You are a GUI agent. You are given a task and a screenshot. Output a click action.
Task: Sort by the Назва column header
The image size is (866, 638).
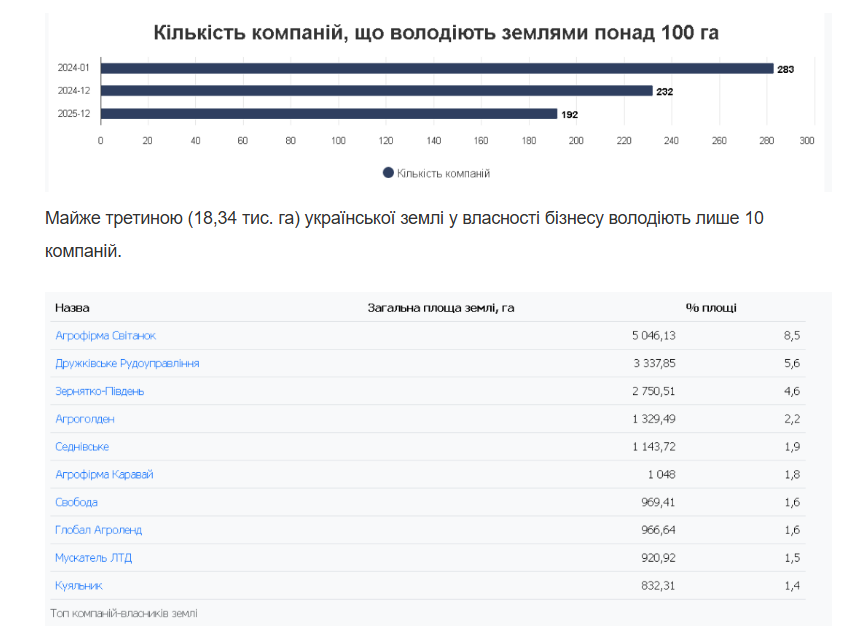coord(72,308)
